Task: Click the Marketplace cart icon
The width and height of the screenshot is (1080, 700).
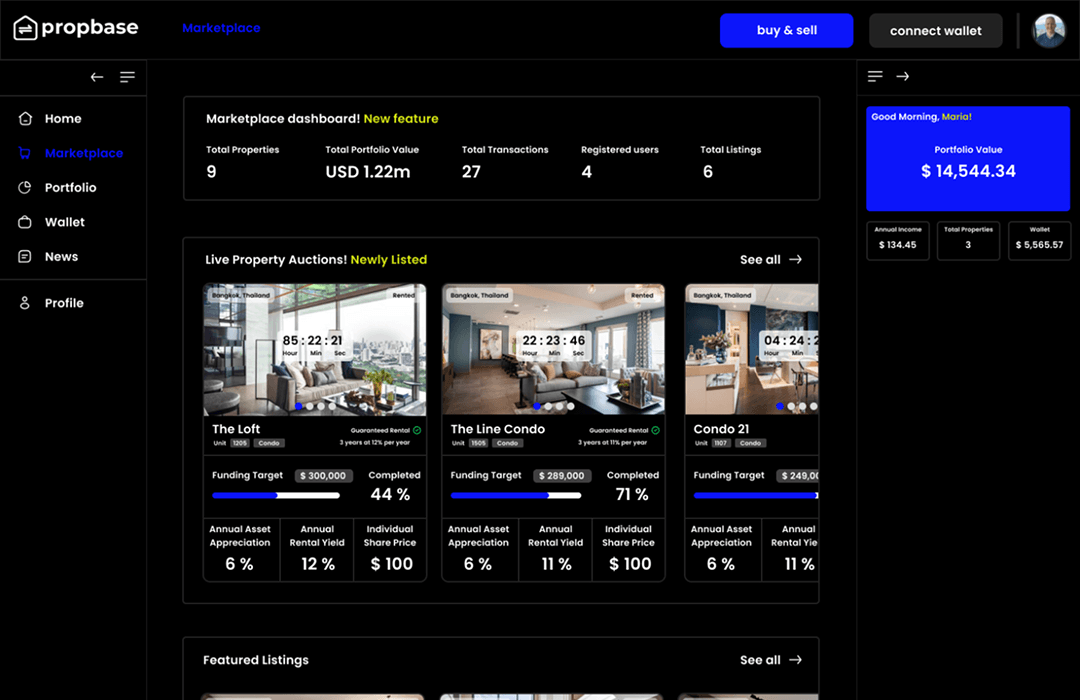Action: 25,153
